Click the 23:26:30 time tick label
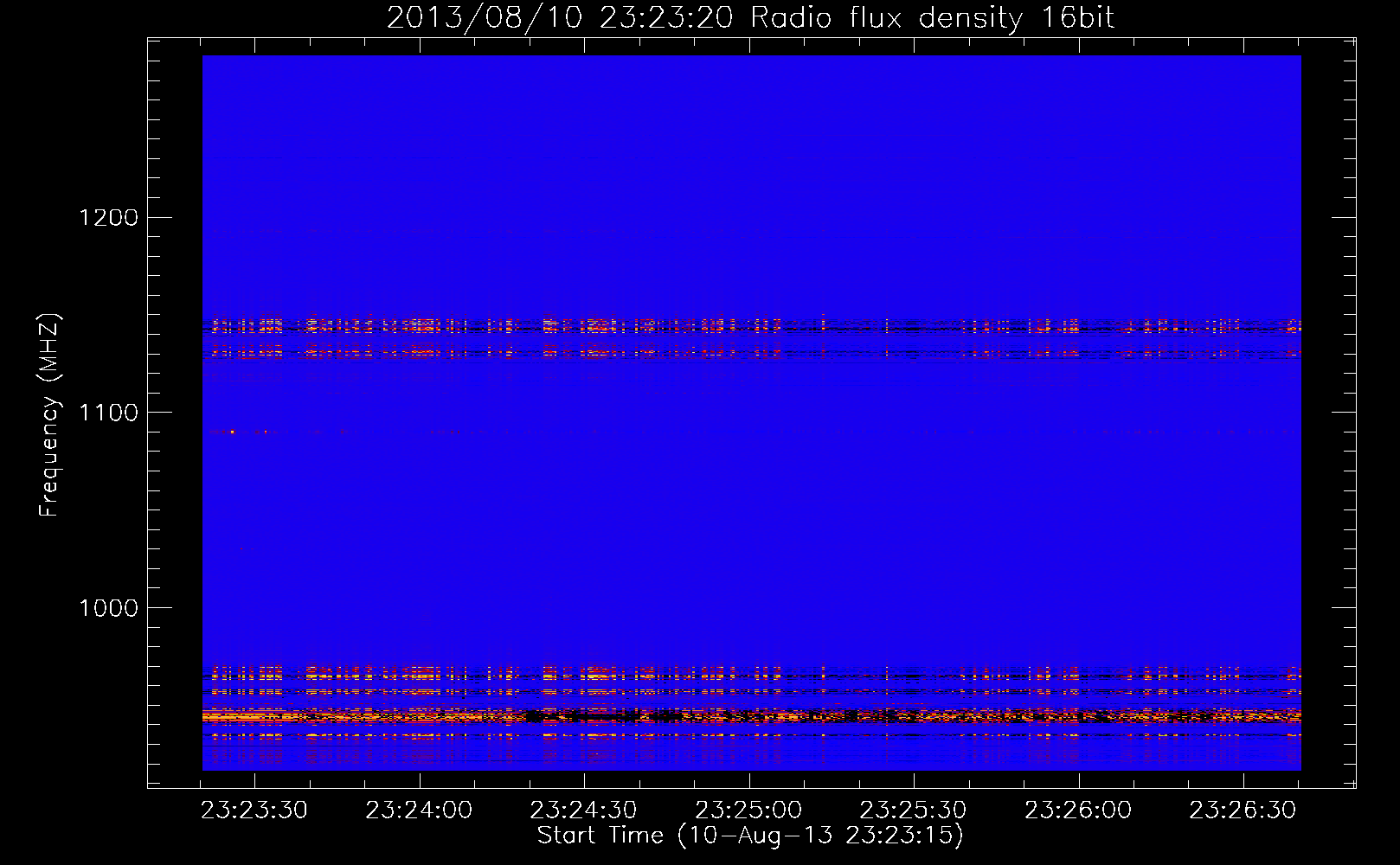 (1243, 811)
